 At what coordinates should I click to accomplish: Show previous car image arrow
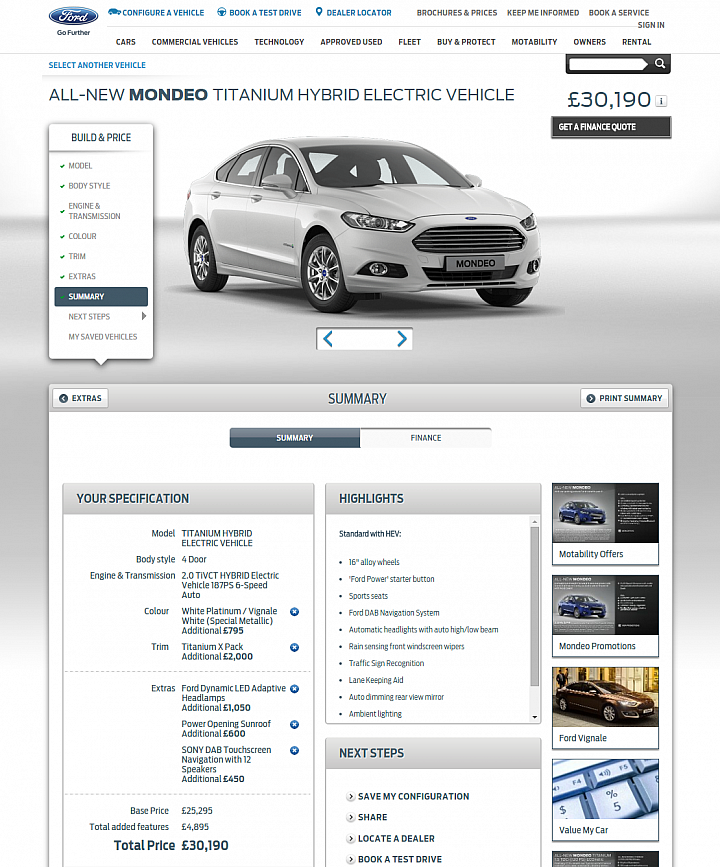pos(328,338)
